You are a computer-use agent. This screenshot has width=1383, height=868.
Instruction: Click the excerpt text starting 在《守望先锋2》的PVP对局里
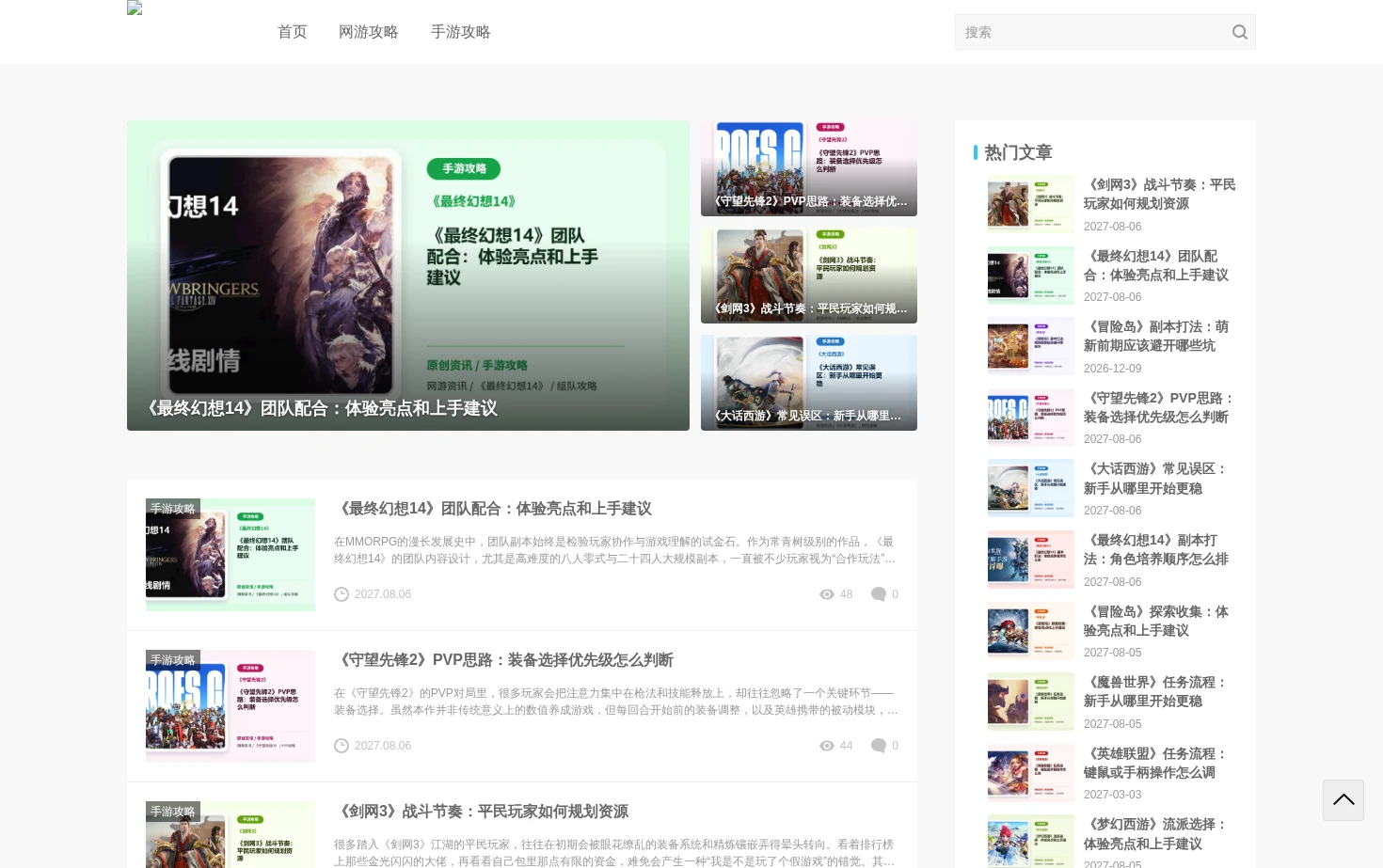(x=615, y=702)
